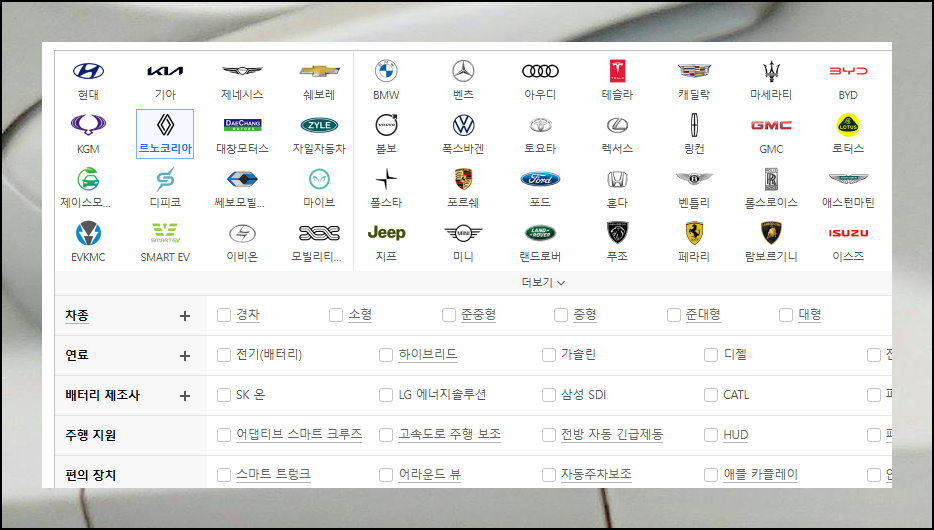Pick the Isuzu (이스즈) brand logo

pos(848,233)
